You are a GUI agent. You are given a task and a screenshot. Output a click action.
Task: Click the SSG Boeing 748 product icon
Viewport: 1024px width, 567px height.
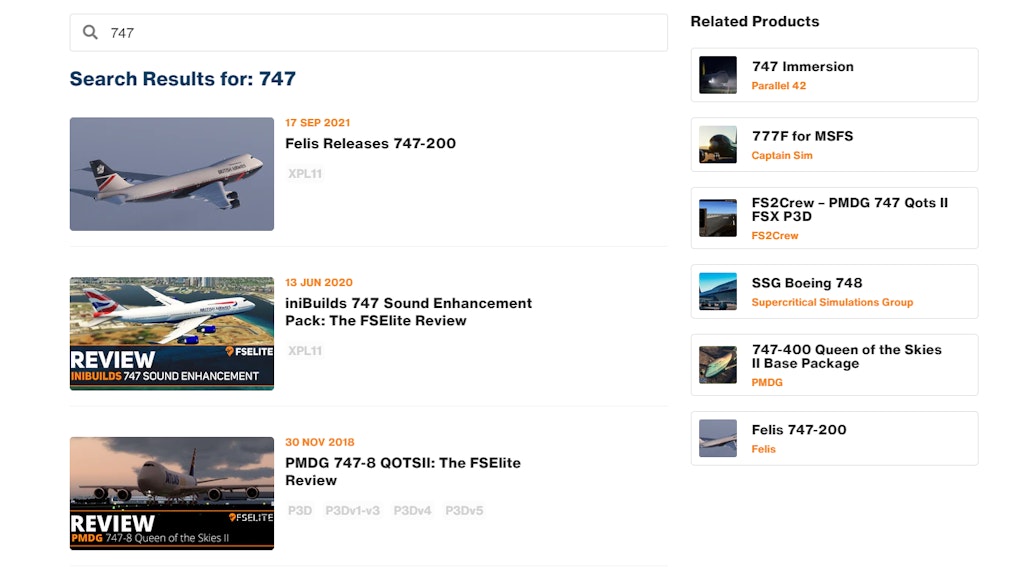click(x=718, y=292)
